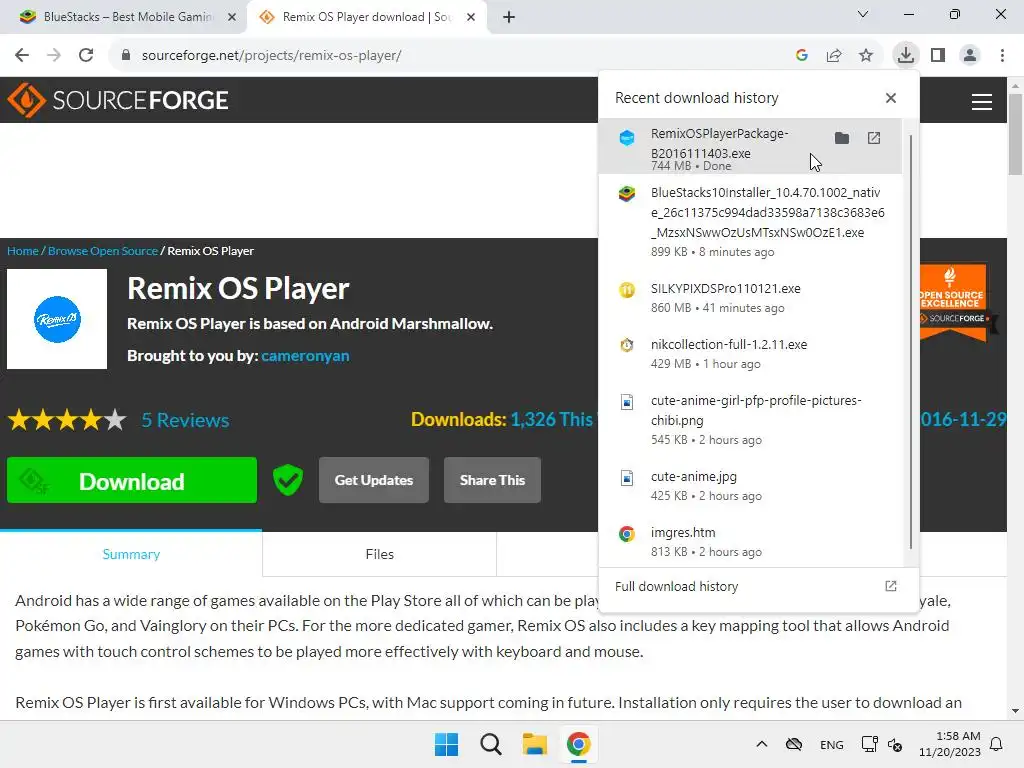Open the Google icon in address bar

802,56
